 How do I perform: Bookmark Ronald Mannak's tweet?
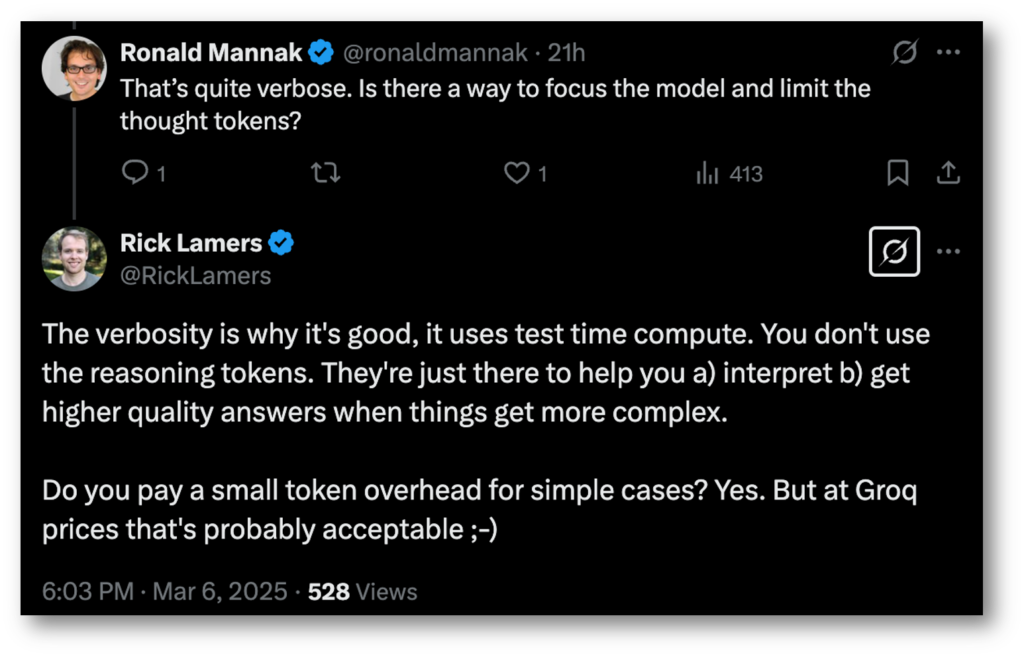898,173
